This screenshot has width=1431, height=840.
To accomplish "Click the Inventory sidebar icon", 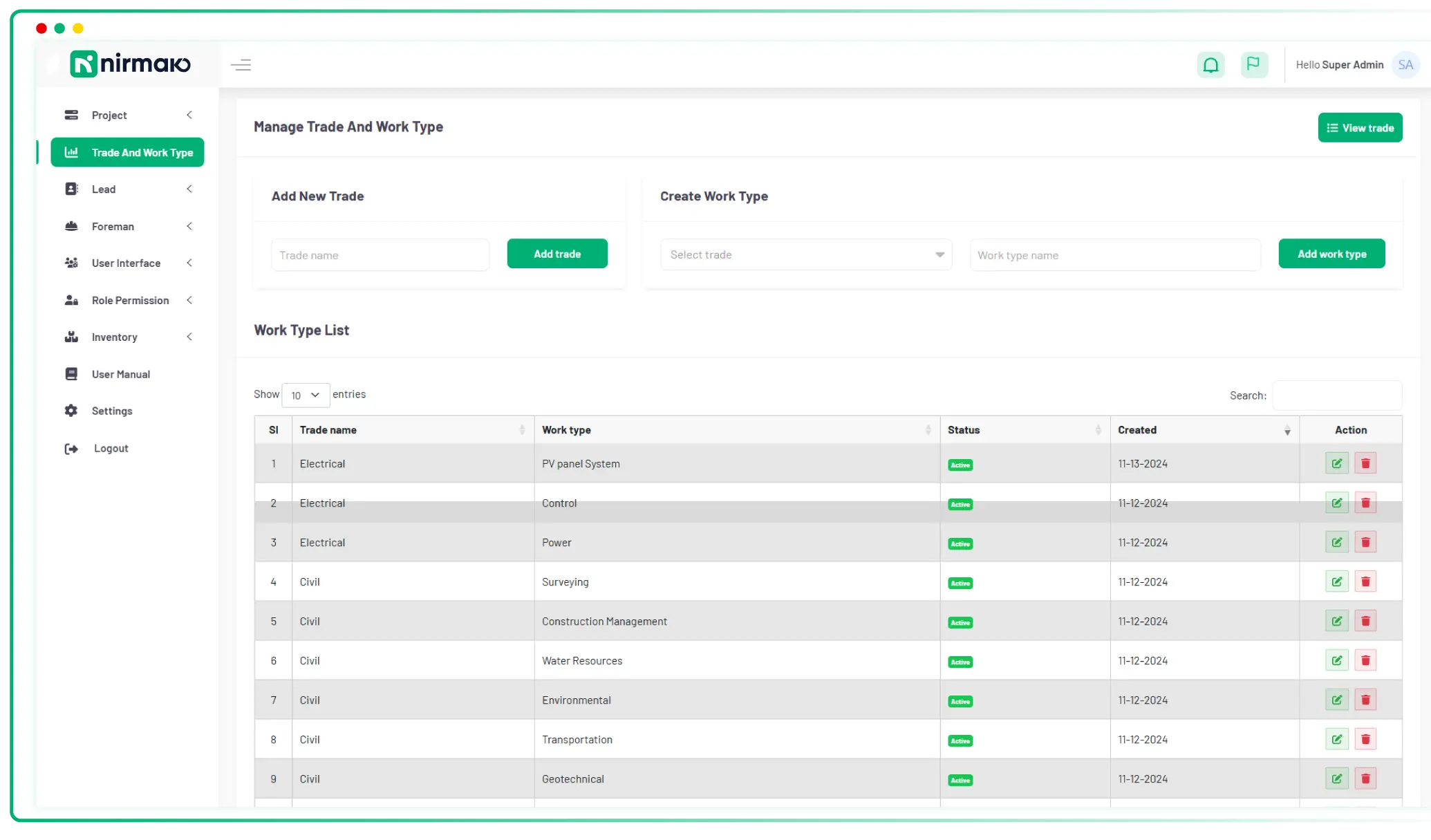I will (x=72, y=337).
